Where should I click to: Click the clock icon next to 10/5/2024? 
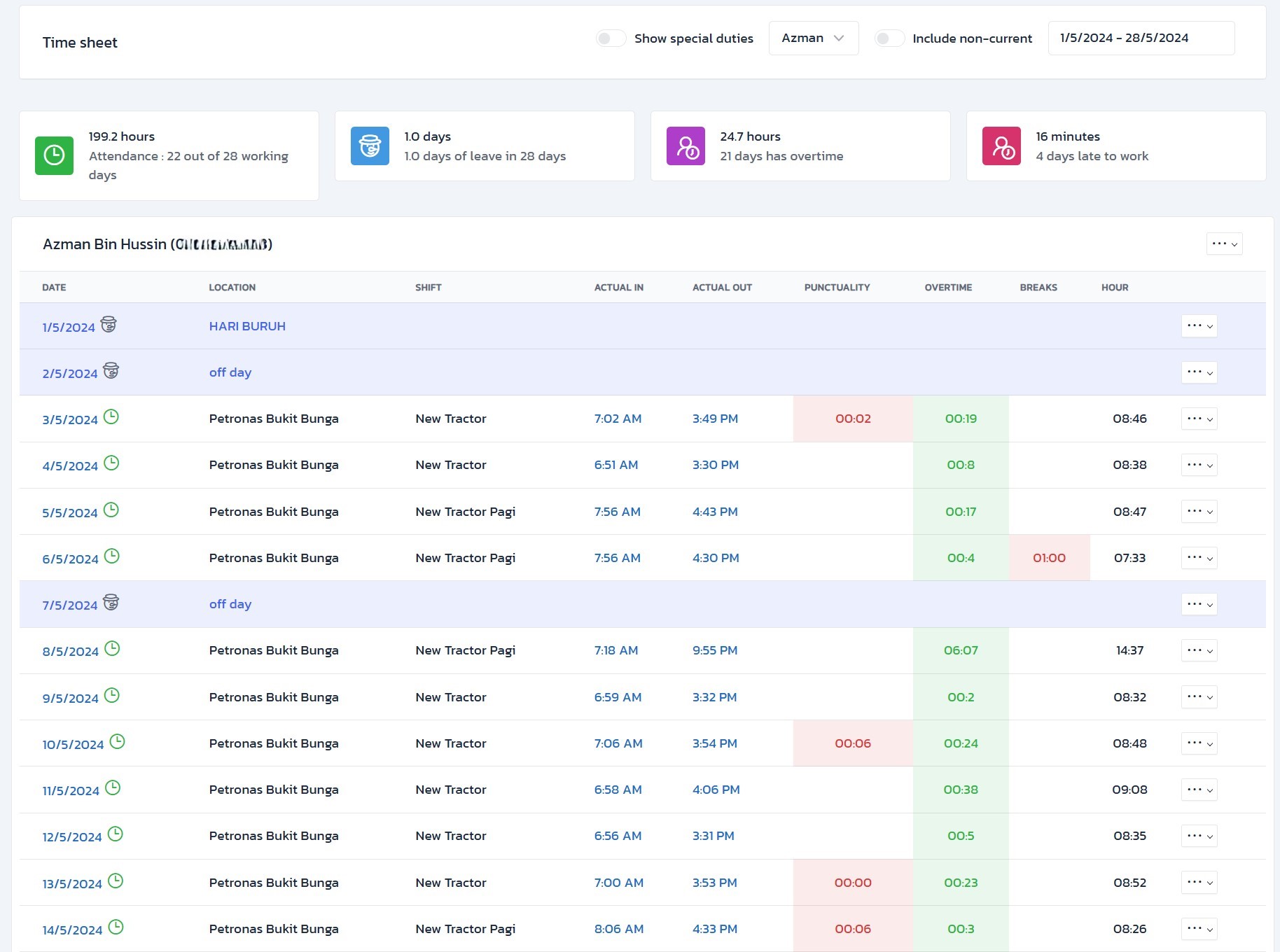pos(118,742)
